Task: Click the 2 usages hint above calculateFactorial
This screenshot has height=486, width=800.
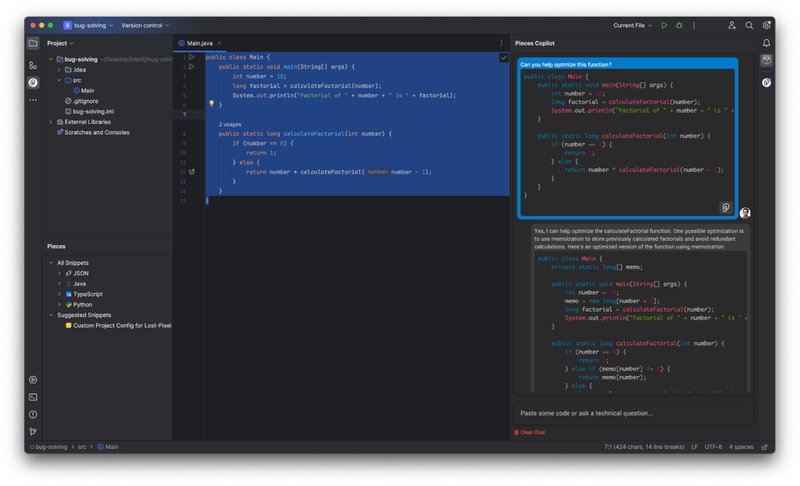Action: (x=230, y=124)
